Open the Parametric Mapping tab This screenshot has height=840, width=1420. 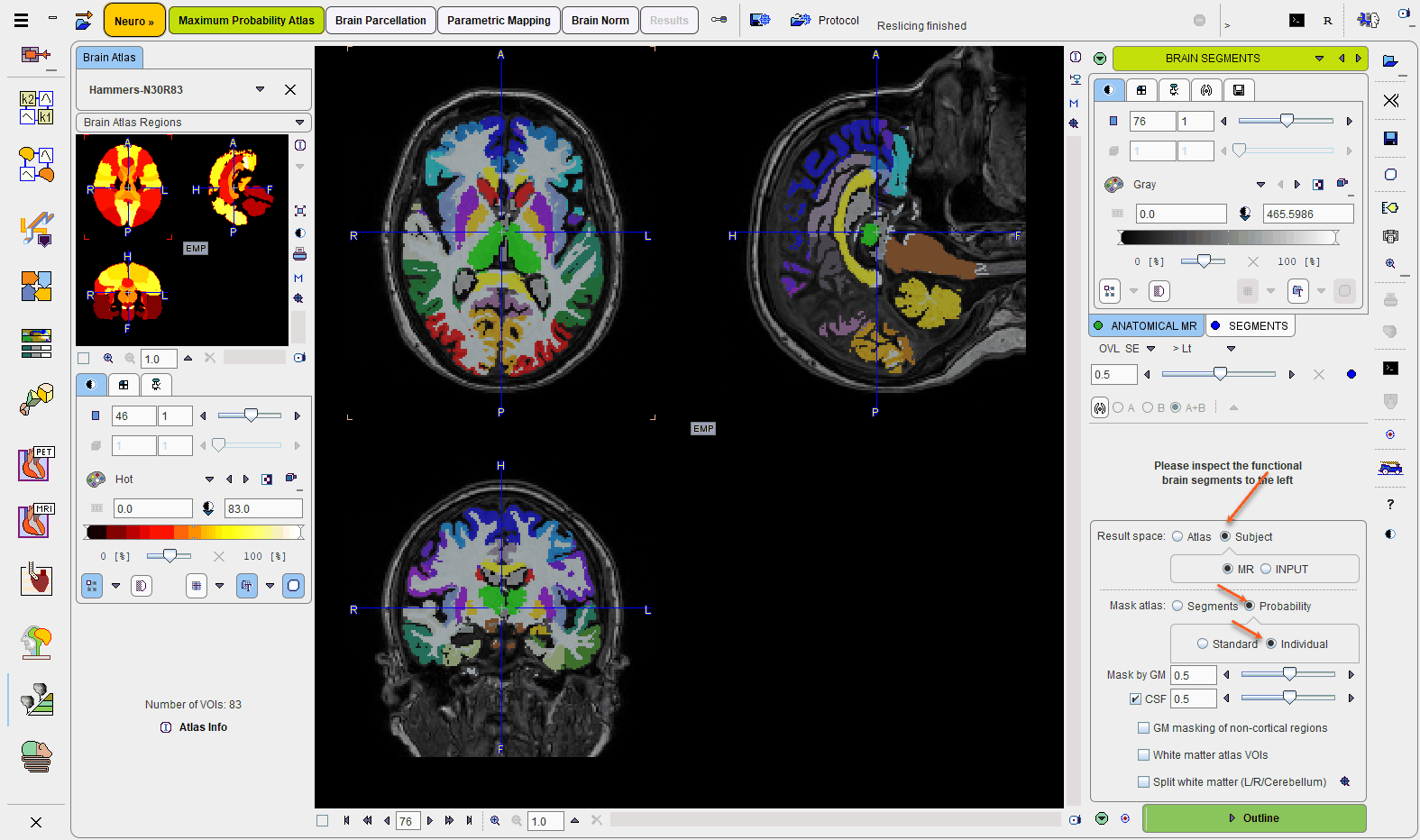499,20
